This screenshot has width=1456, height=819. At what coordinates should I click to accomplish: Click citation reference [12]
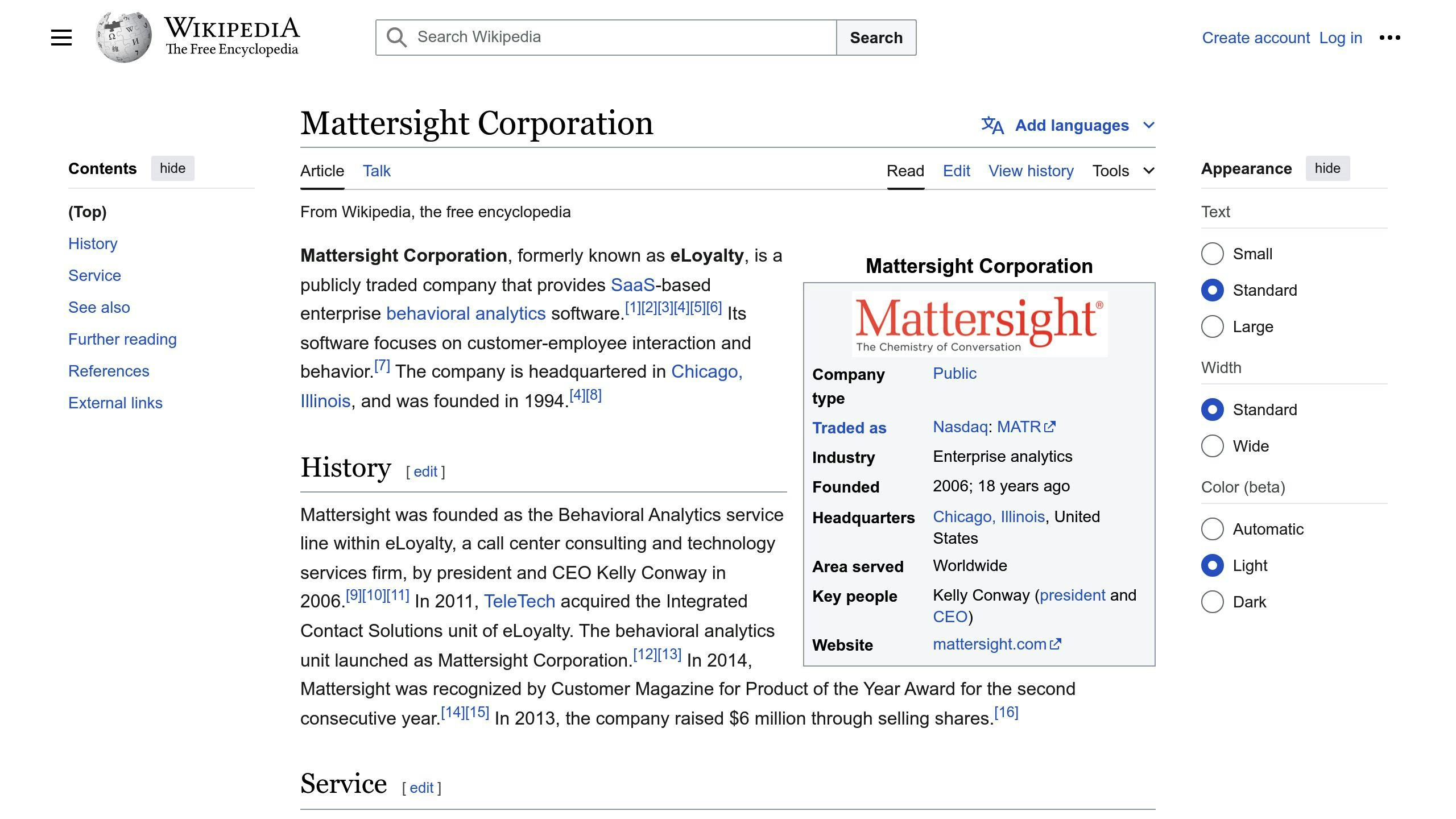click(645, 655)
